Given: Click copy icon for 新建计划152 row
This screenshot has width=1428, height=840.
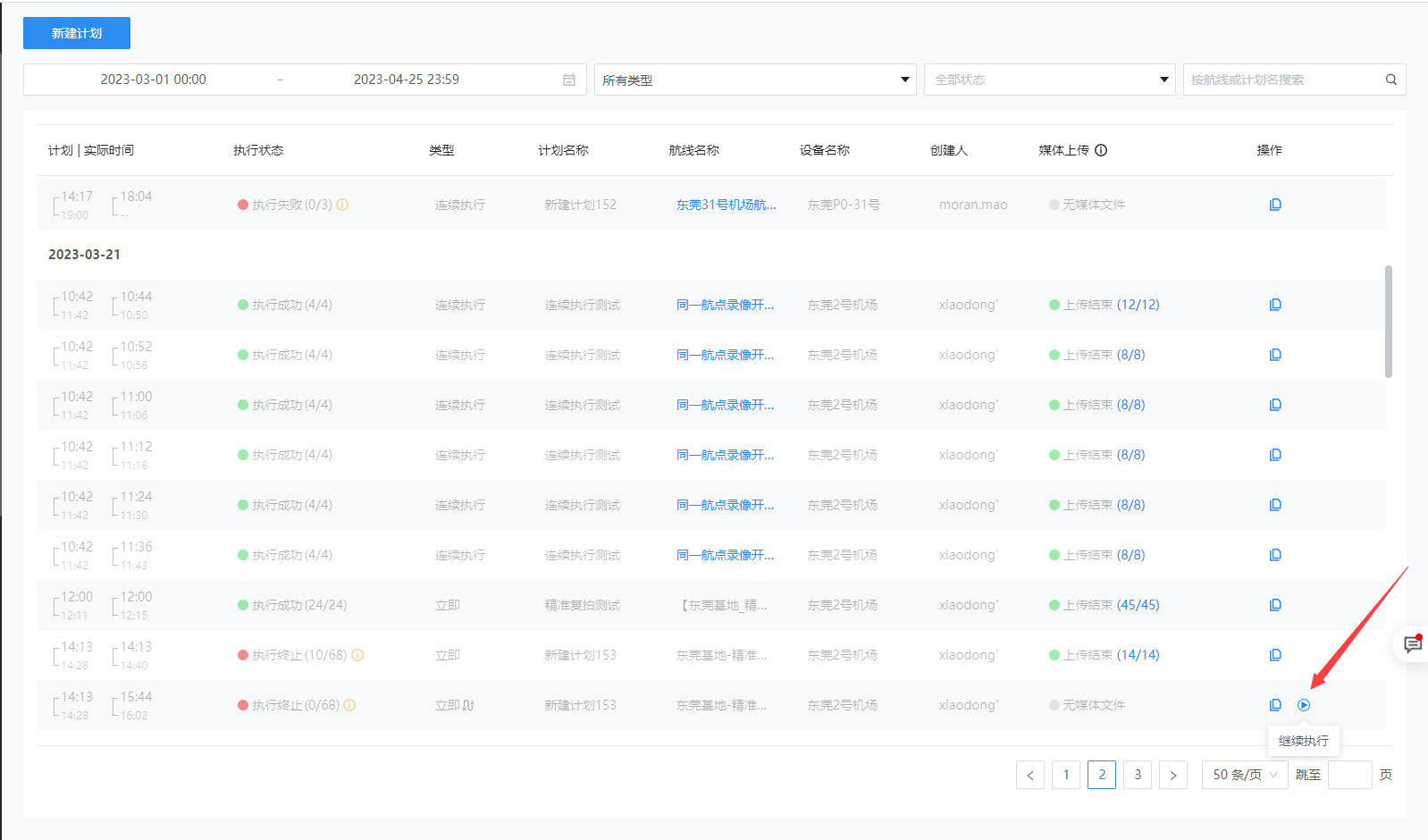Looking at the screenshot, I should (1275, 205).
